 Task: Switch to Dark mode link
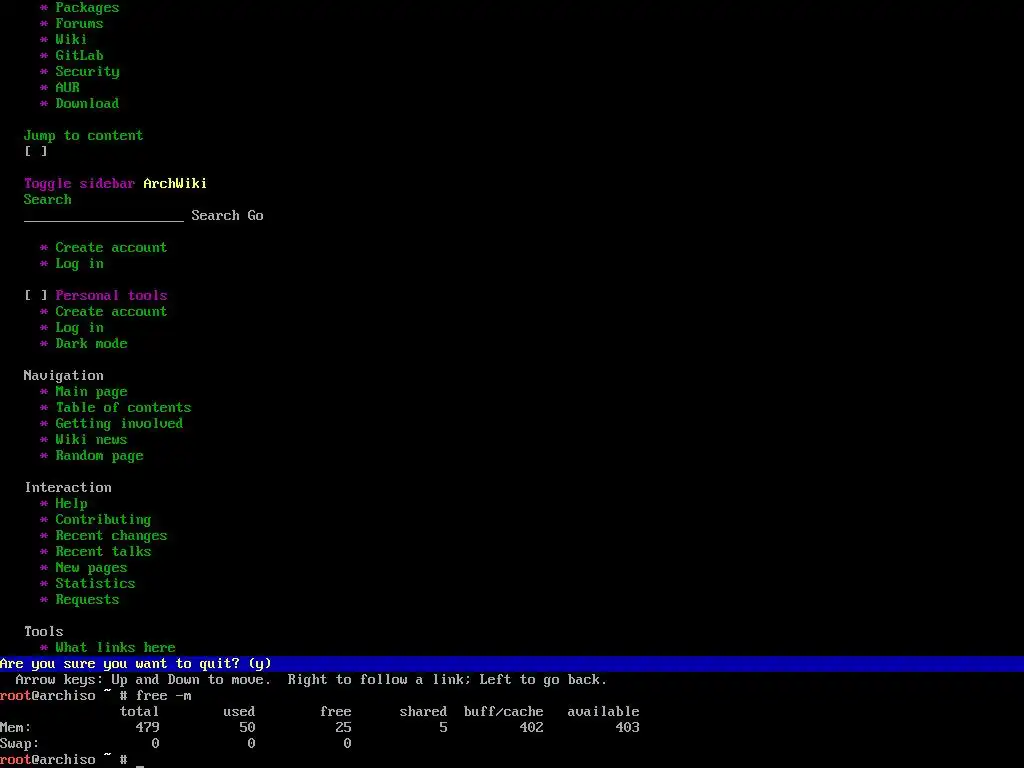pos(91,344)
